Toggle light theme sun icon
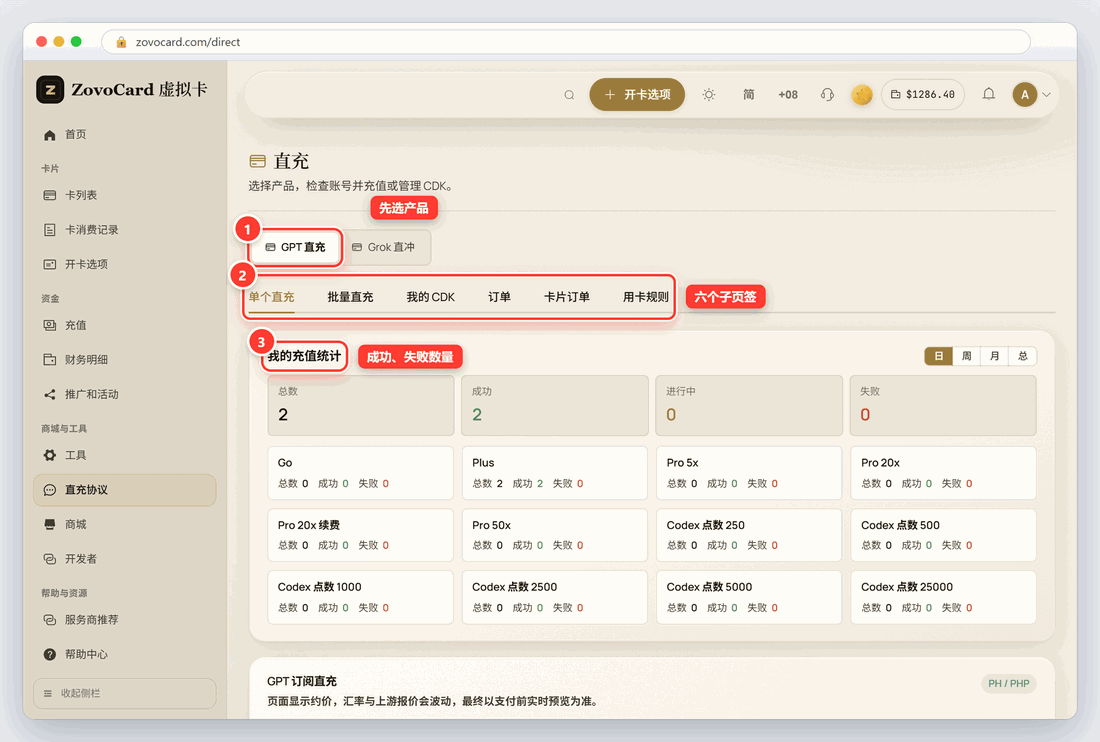This screenshot has height=742, width=1100. point(709,95)
